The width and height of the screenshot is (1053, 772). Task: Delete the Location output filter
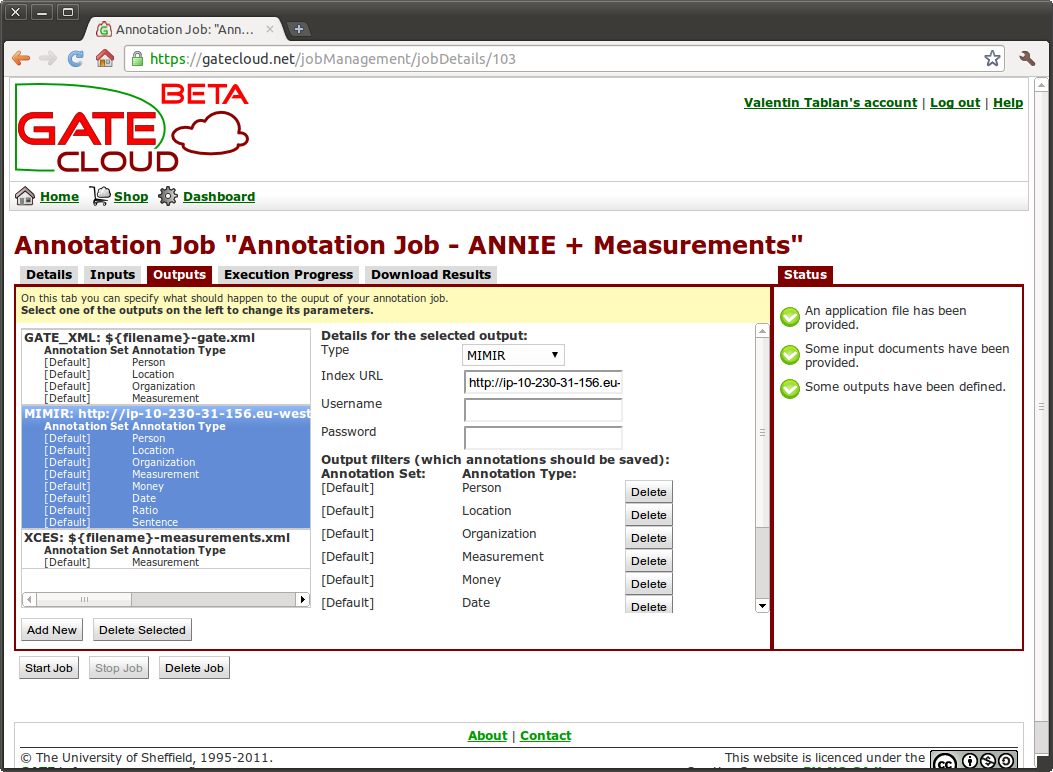pos(649,515)
